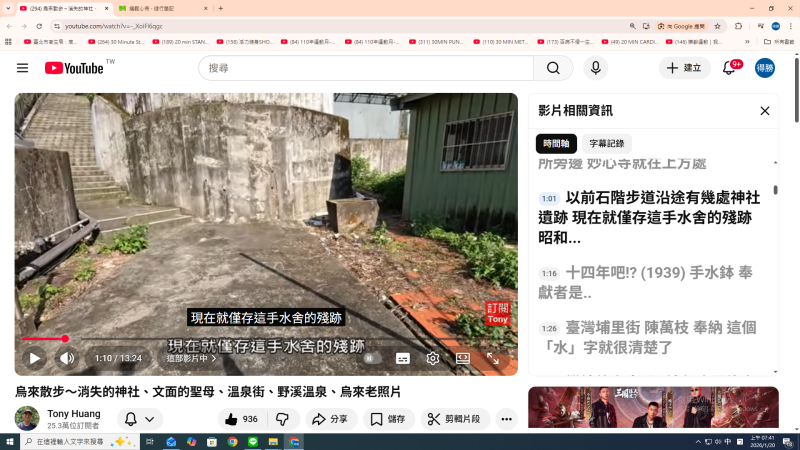Open the extensions puzzle icon
Viewport: 800px width, 450px height.
point(738,26)
